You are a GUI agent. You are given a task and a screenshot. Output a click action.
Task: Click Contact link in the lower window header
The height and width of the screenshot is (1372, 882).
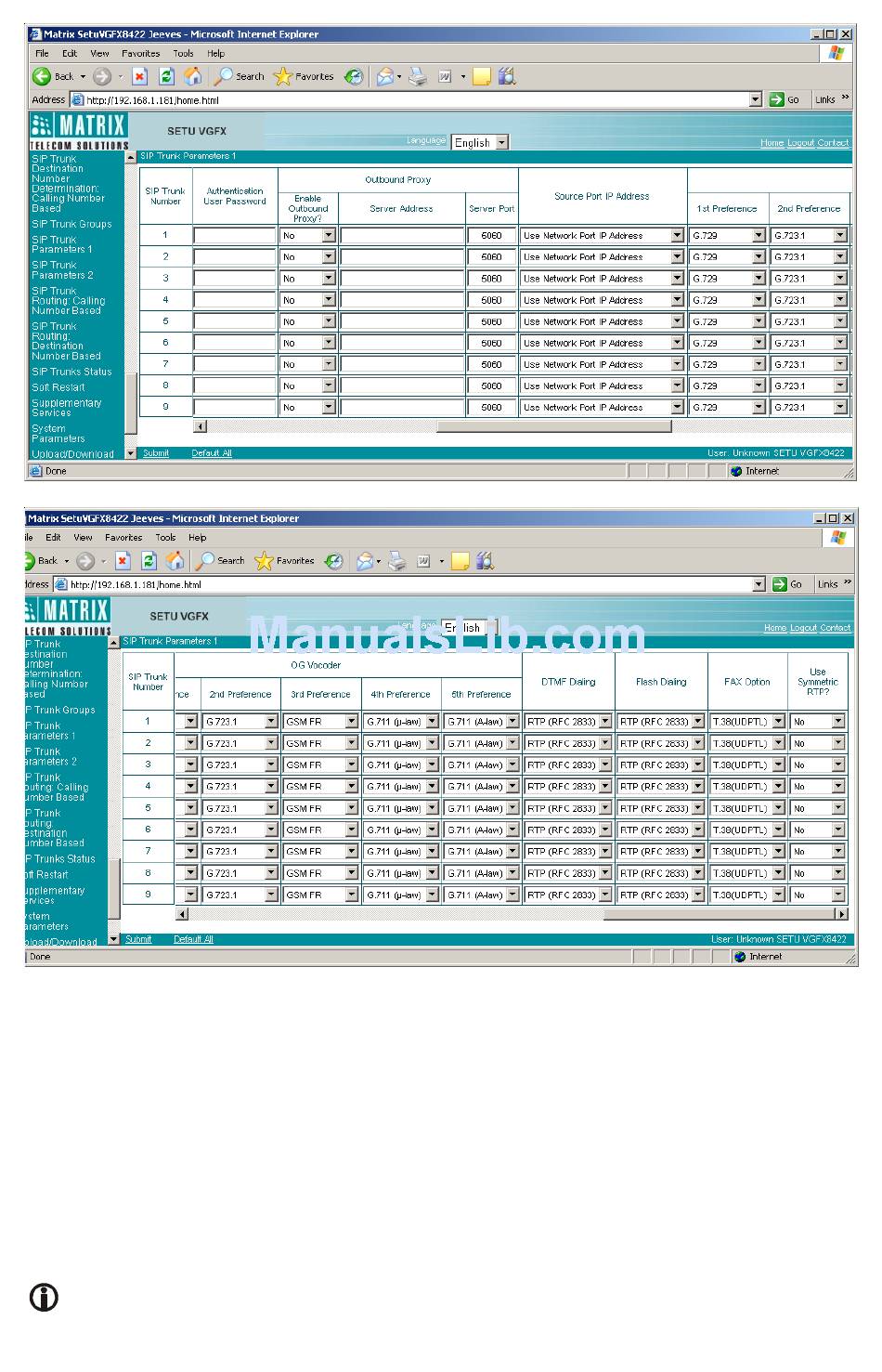tap(836, 628)
